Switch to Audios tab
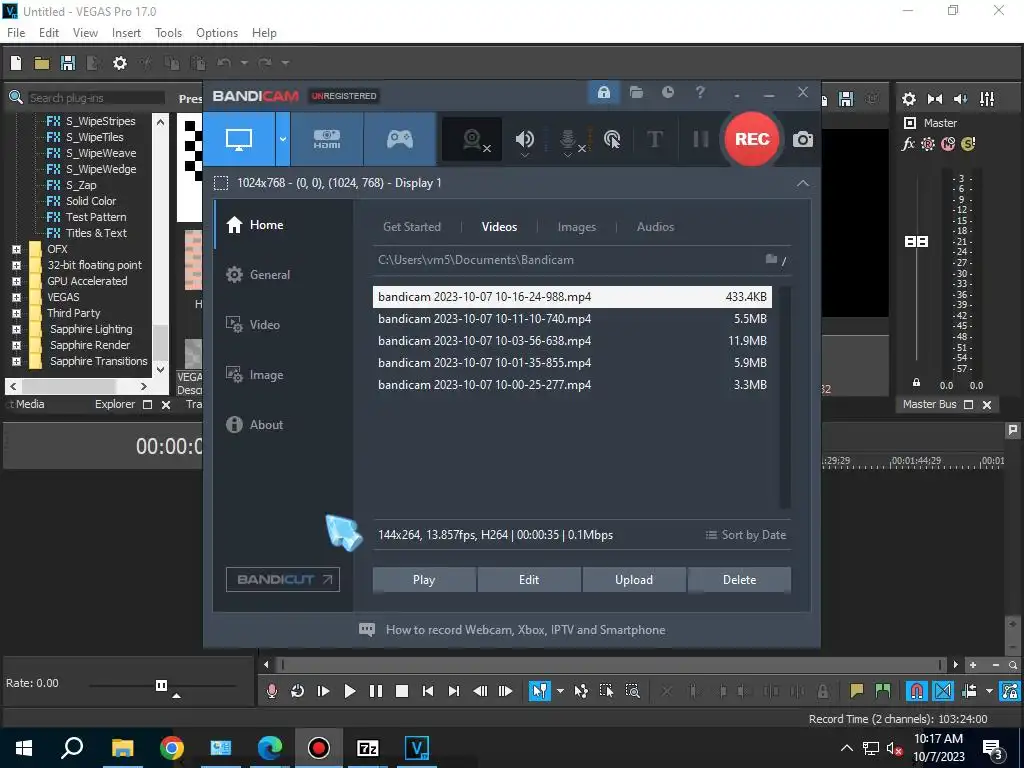 [655, 227]
